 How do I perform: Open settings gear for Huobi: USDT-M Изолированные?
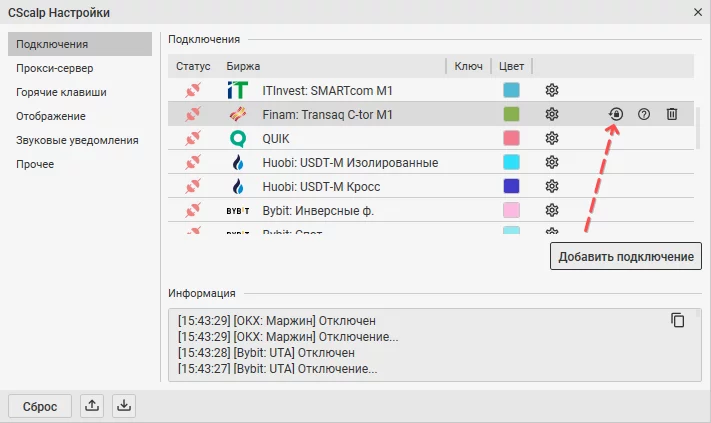[551, 162]
